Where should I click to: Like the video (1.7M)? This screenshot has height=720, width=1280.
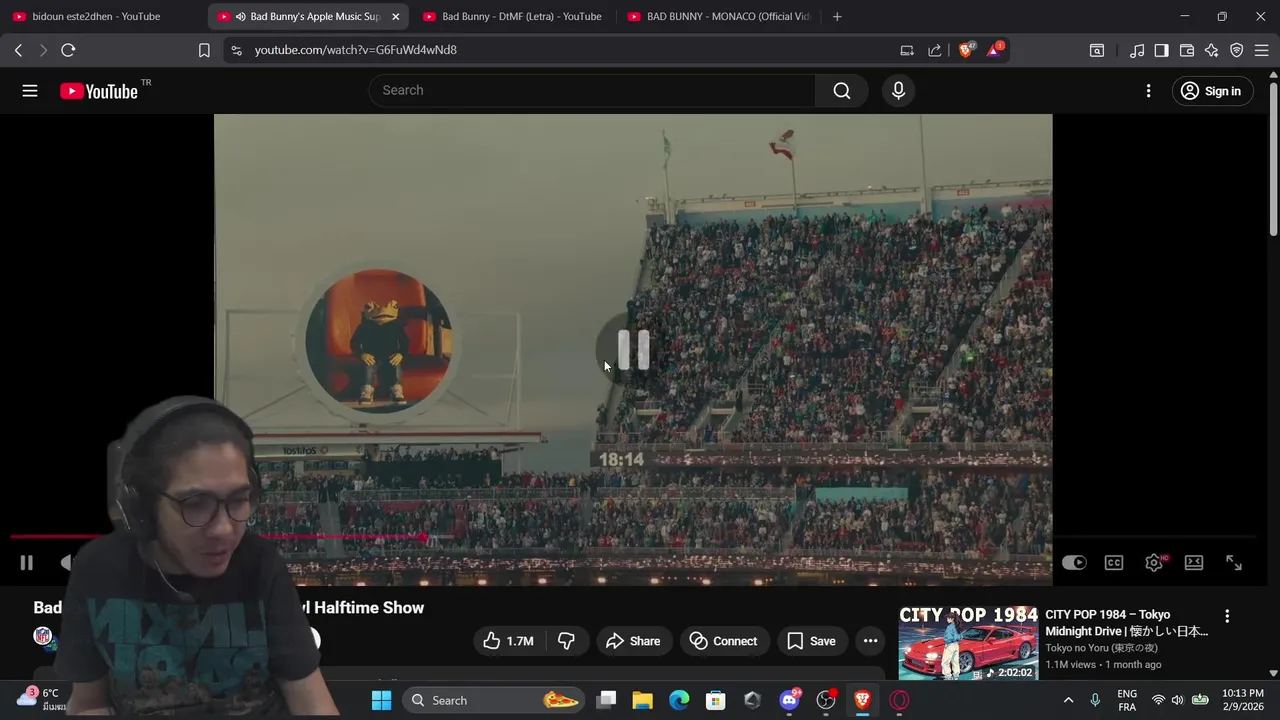coord(508,641)
